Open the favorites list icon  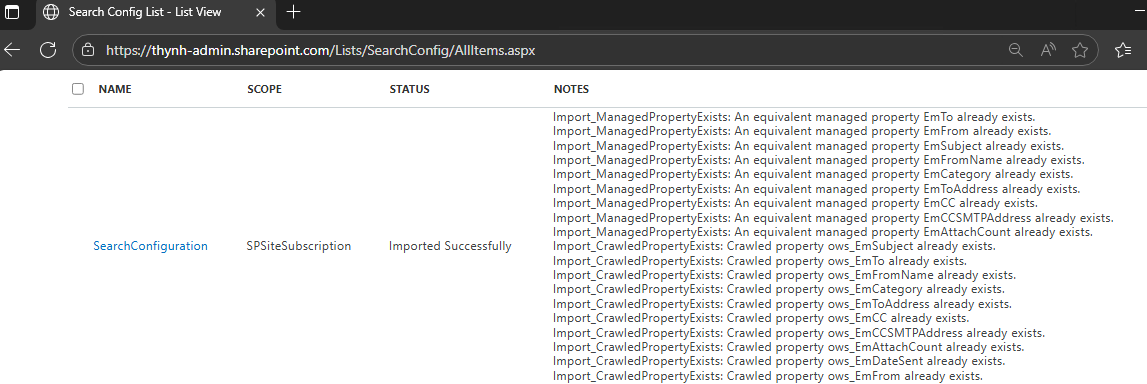point(1124,50)
